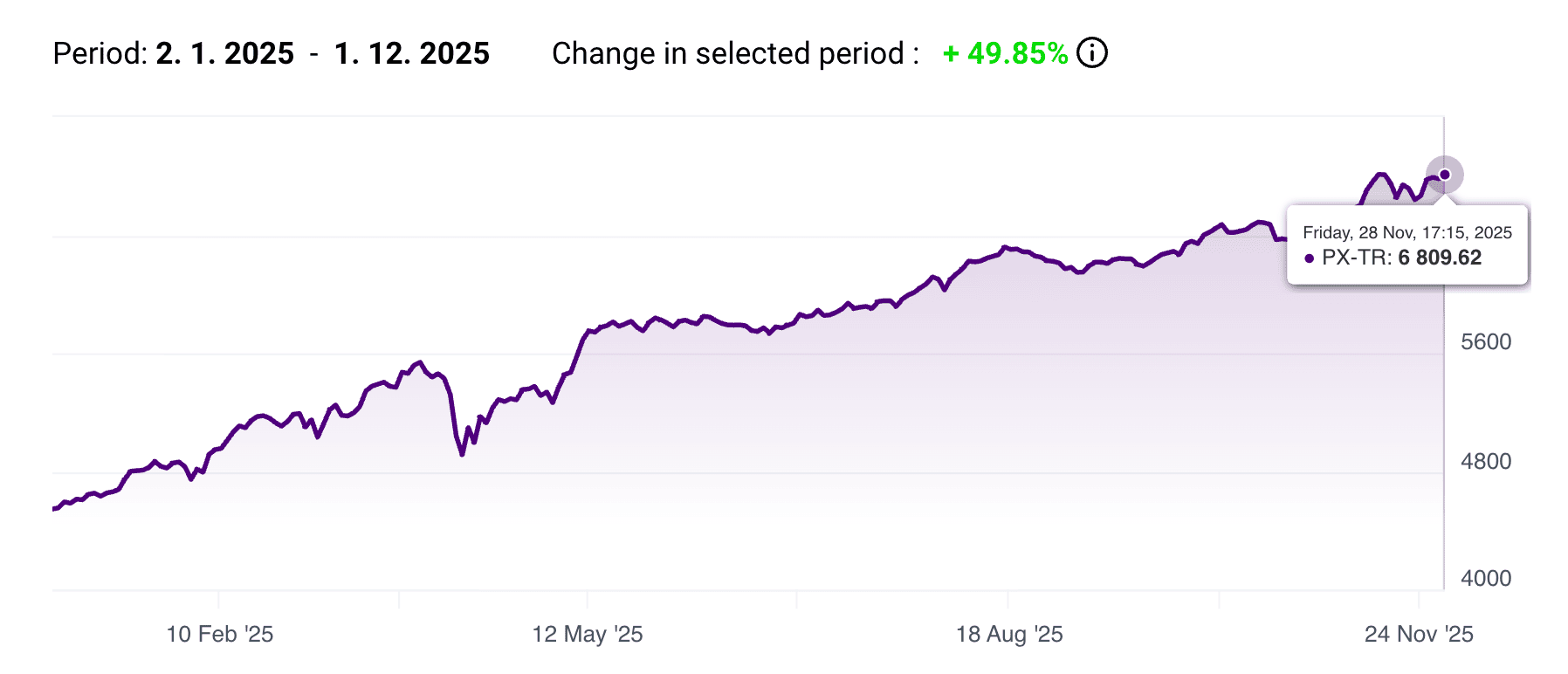Click the 24 Nov '25 x-axis label
1568x674 pixels.
[1419, 634]
